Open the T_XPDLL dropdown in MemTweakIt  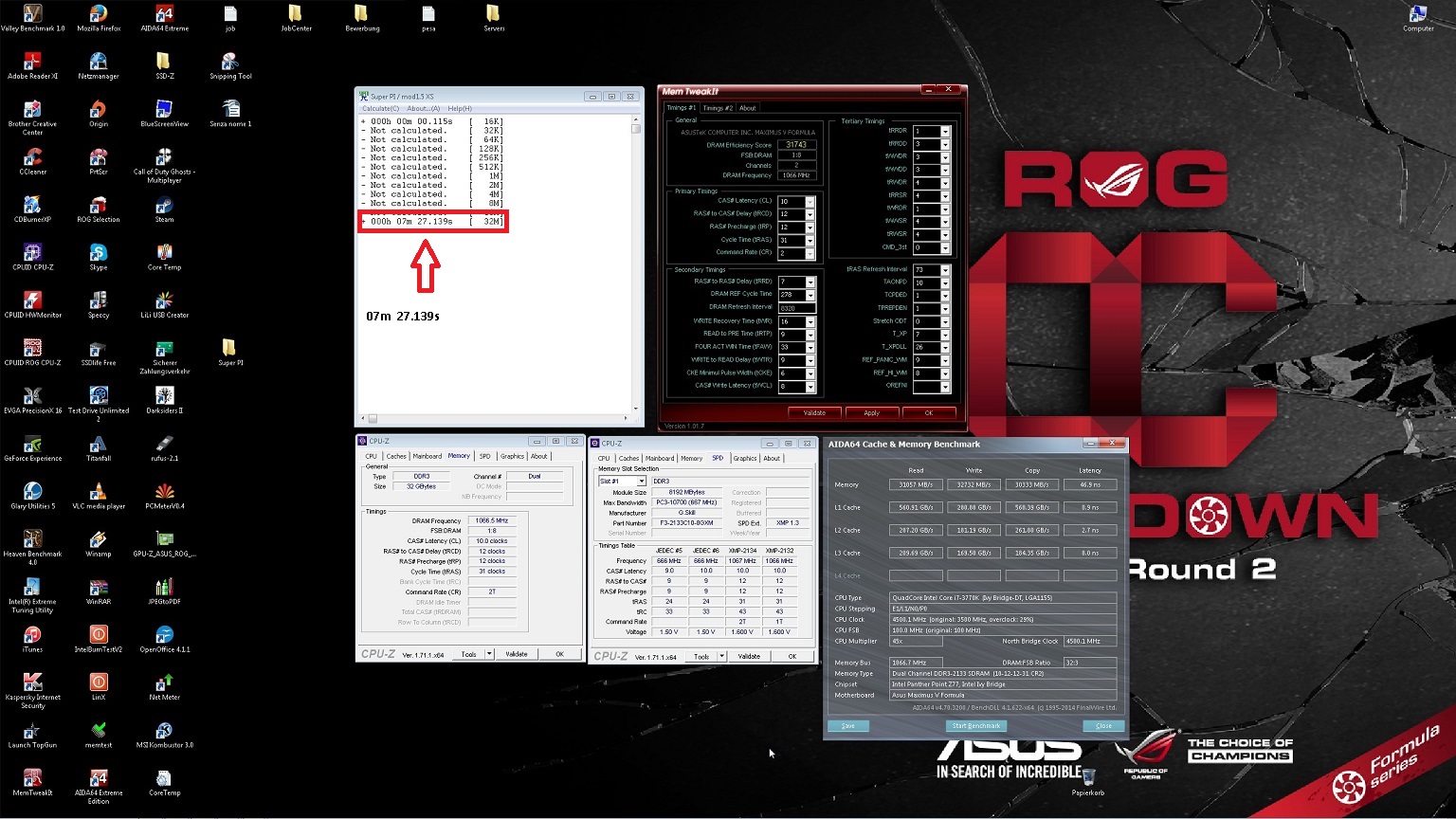(x=945, y=347)
